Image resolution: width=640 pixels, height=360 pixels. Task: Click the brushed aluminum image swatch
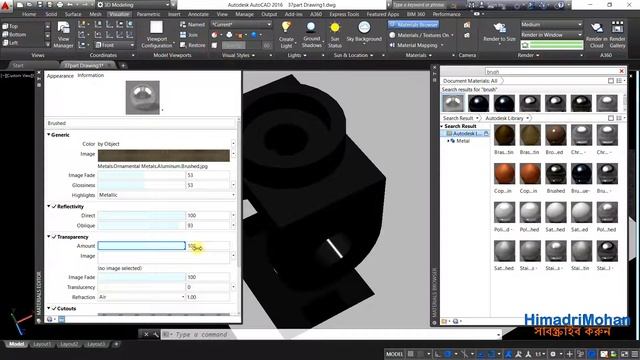[x=164, y=156]
